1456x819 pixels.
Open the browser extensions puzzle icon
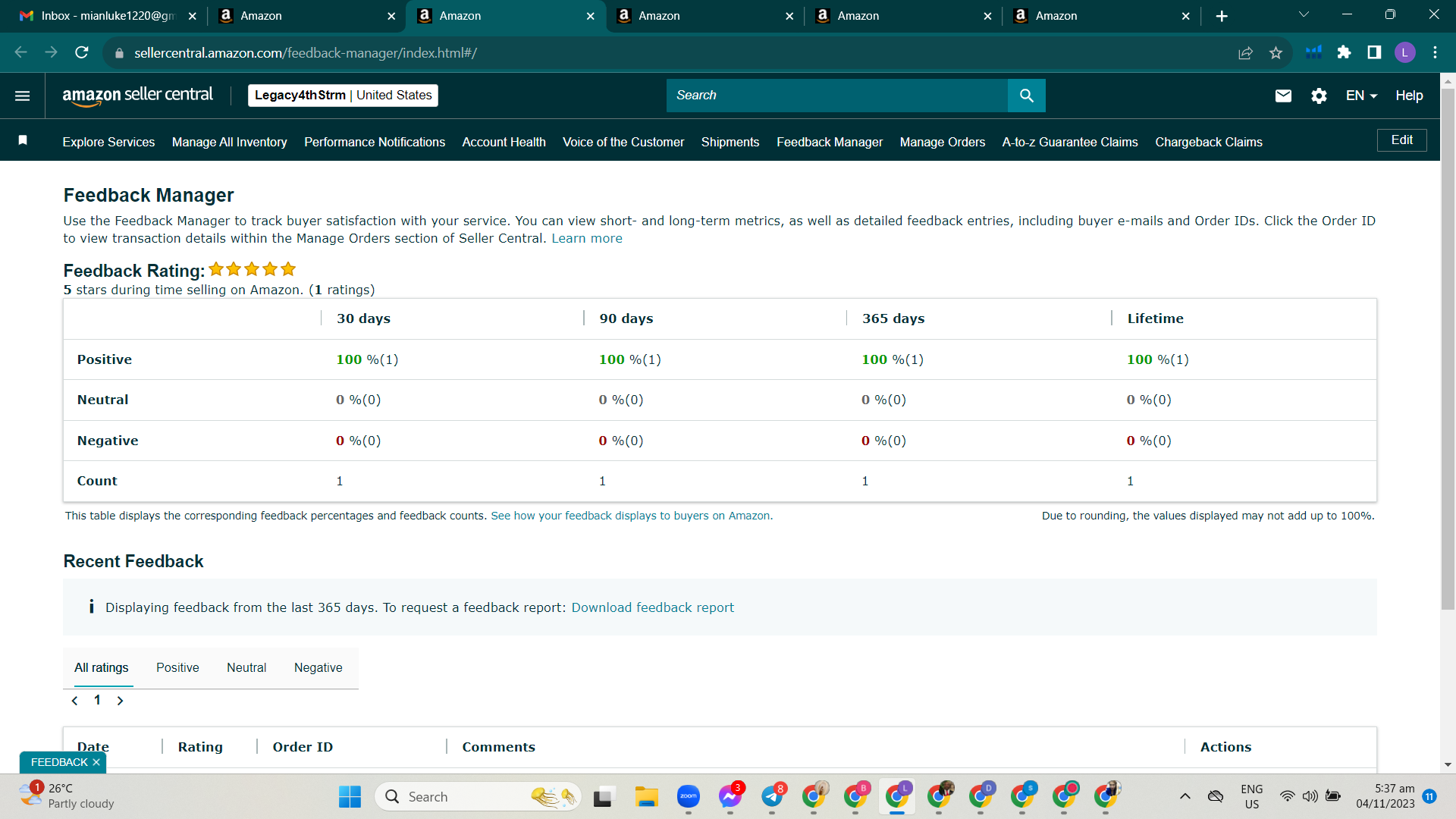click(x=1344, y=52)
